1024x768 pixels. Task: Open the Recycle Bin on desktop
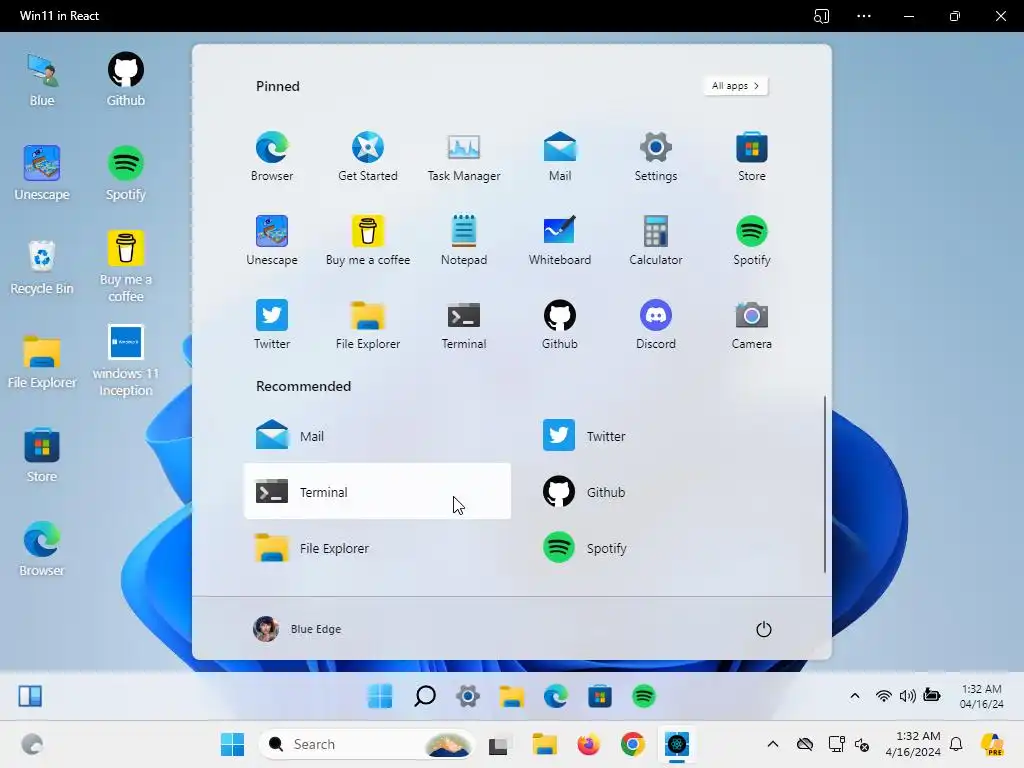coord(42,268)
